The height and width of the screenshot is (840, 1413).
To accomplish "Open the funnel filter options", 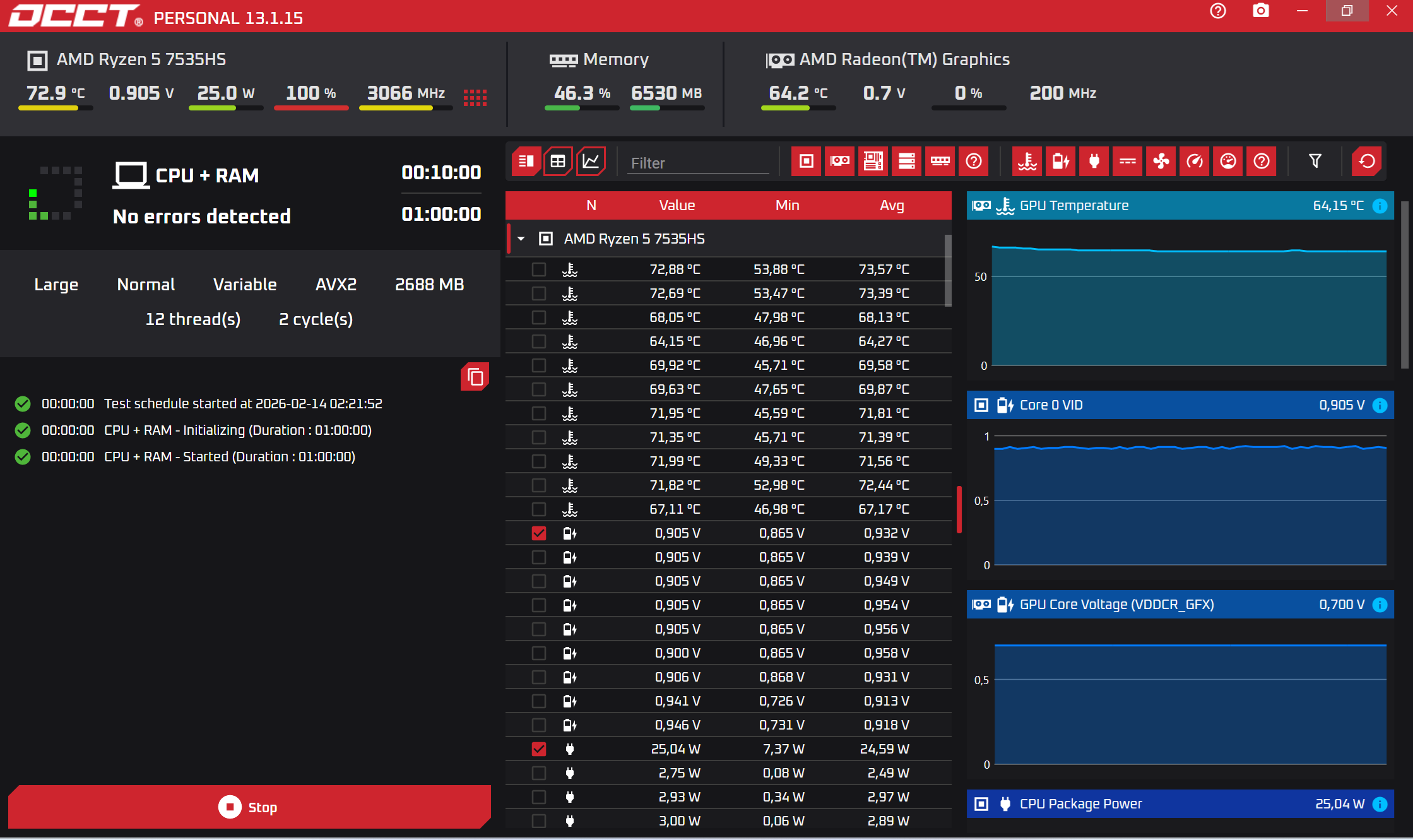I will click(x=1315, y=162).
